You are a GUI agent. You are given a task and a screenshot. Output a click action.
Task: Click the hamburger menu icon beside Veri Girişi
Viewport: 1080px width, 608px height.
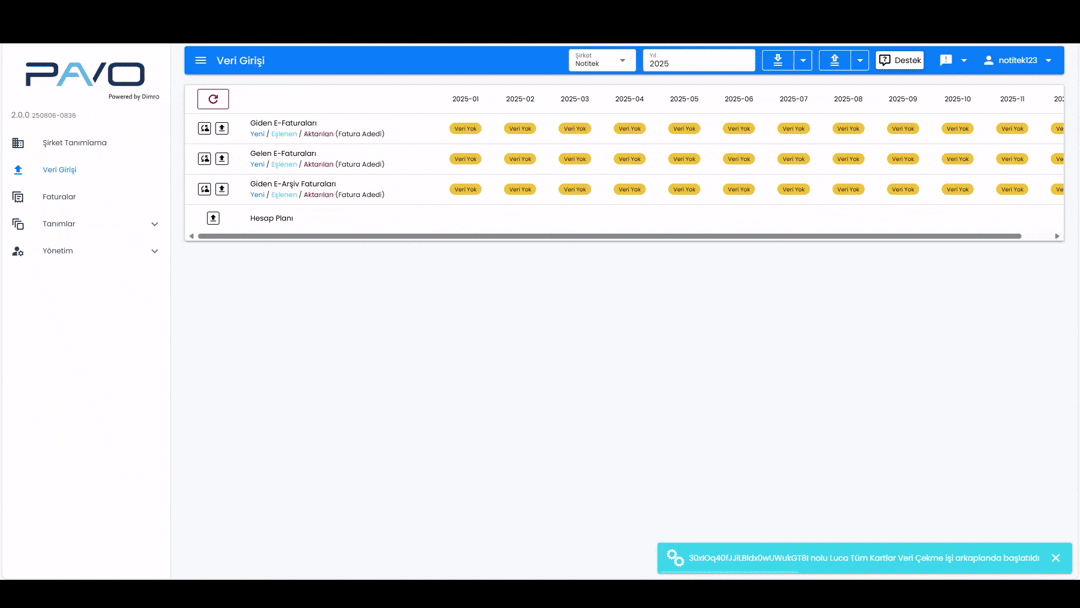[201, 60]
